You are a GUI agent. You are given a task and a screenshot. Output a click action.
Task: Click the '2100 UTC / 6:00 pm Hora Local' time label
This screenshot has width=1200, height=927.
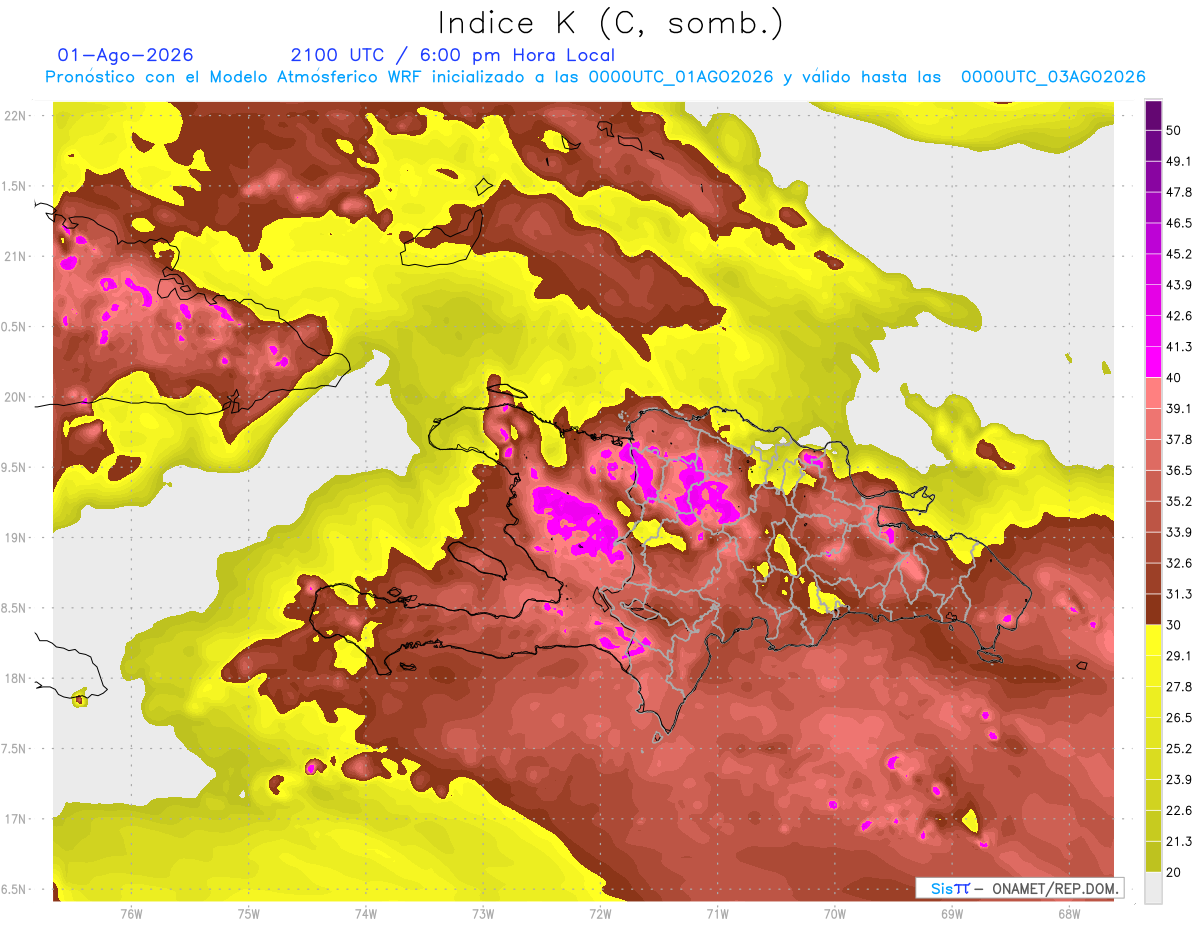click(452, 55)
